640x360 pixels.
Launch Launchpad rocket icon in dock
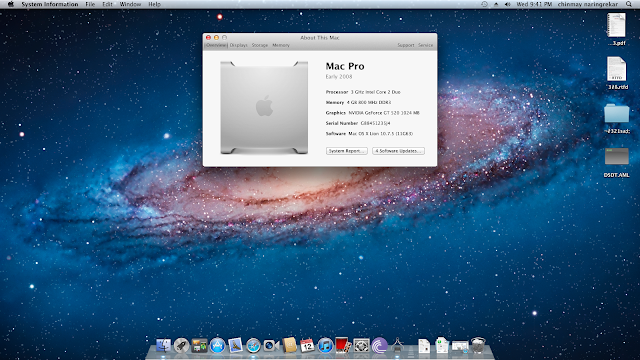181,346
